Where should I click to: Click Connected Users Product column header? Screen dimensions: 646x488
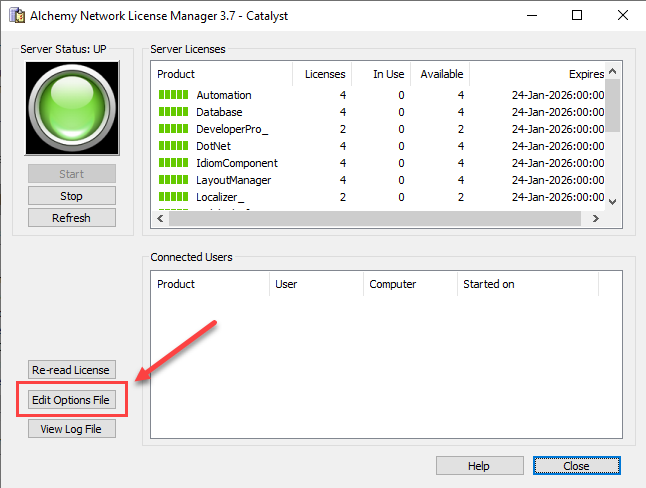pos(210,284)
